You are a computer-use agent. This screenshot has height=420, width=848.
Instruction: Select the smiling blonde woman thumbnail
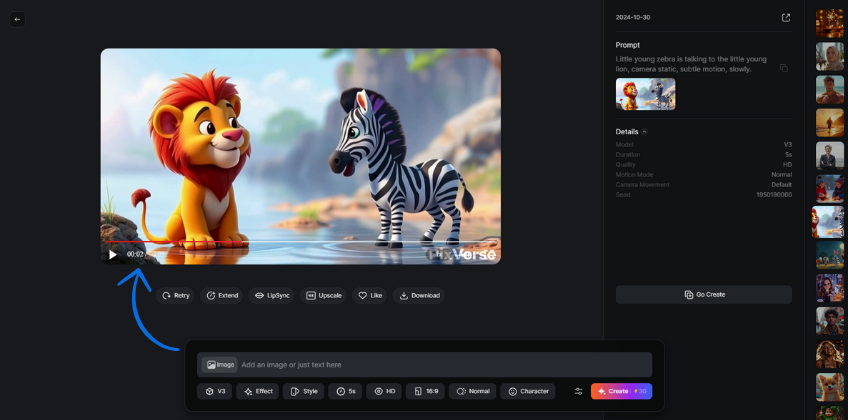(x=830, y=354)
